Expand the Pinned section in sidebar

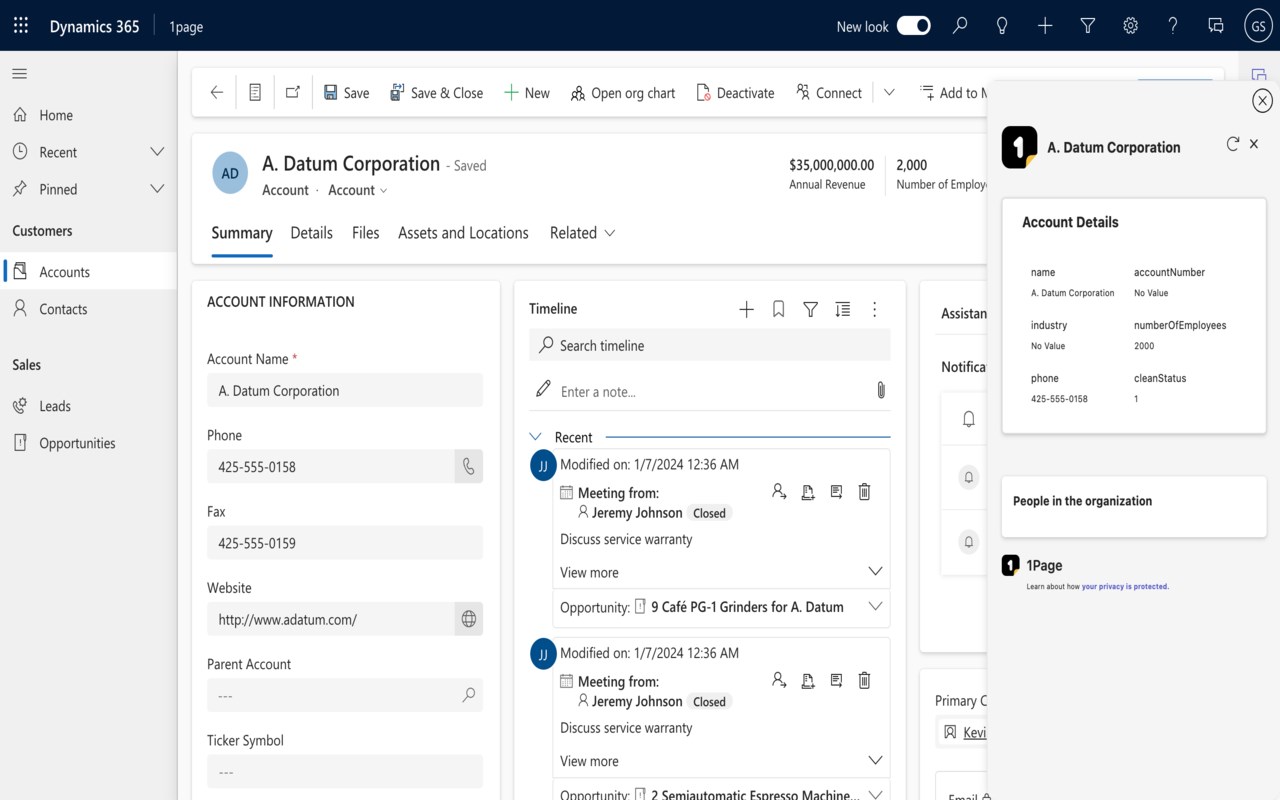[x=157, y=189]
